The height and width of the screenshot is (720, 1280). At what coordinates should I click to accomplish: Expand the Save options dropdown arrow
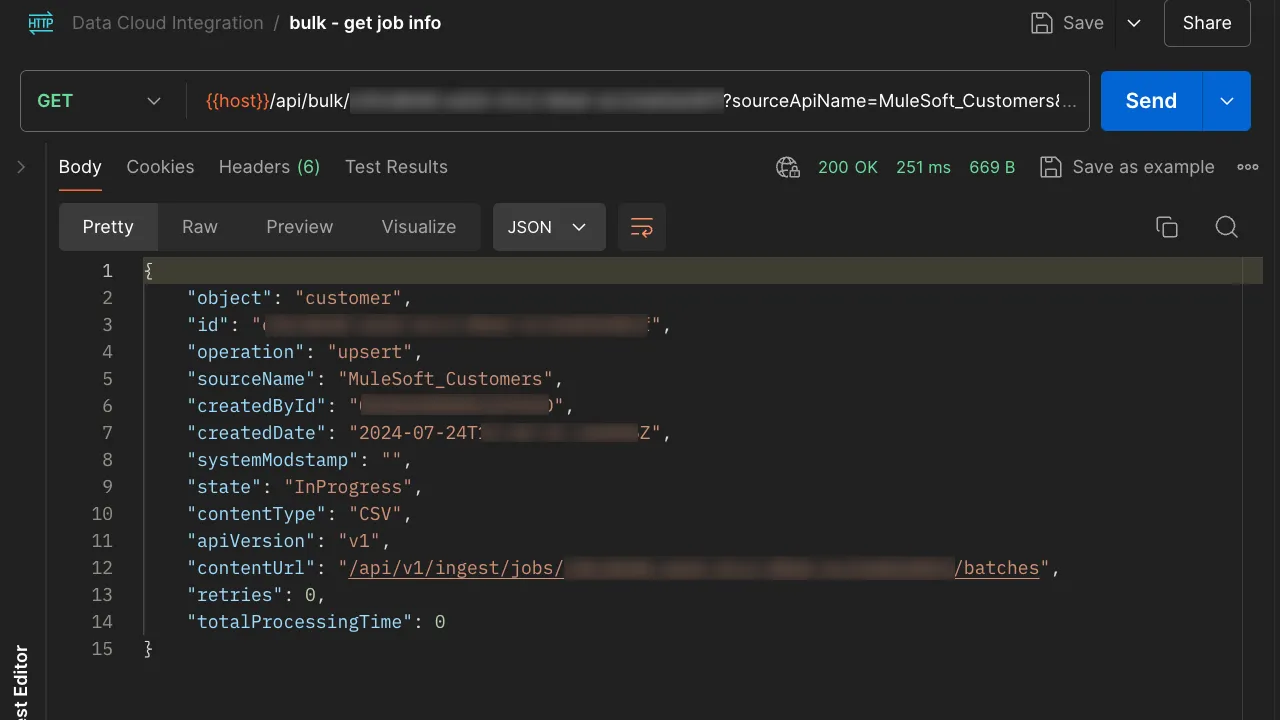tap(1134, 23)
